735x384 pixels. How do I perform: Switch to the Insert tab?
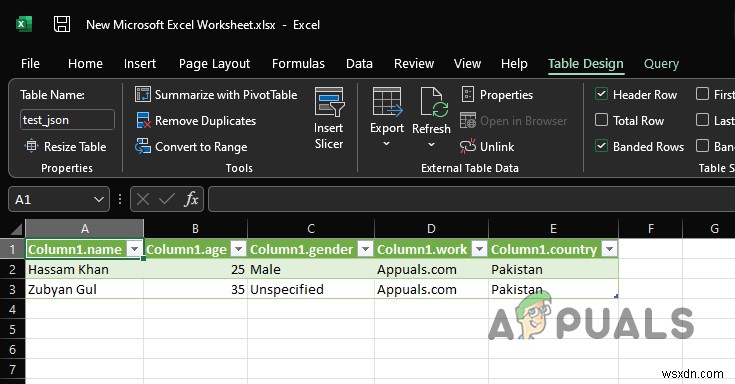pyautogui.click(x=140, y=63)
